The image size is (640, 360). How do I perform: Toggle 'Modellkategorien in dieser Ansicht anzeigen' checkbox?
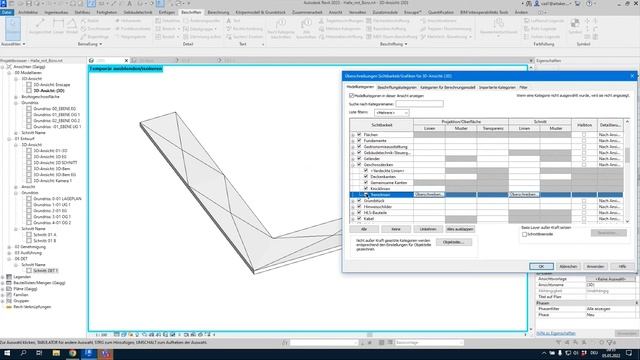click(x=351, y=96)
